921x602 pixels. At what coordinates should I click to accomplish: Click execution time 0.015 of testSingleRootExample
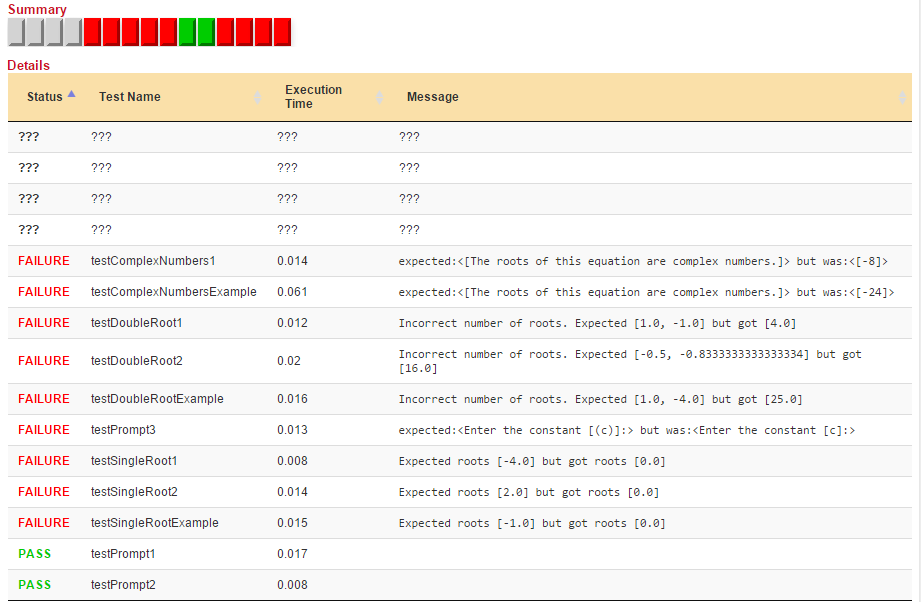click(293, 523)
